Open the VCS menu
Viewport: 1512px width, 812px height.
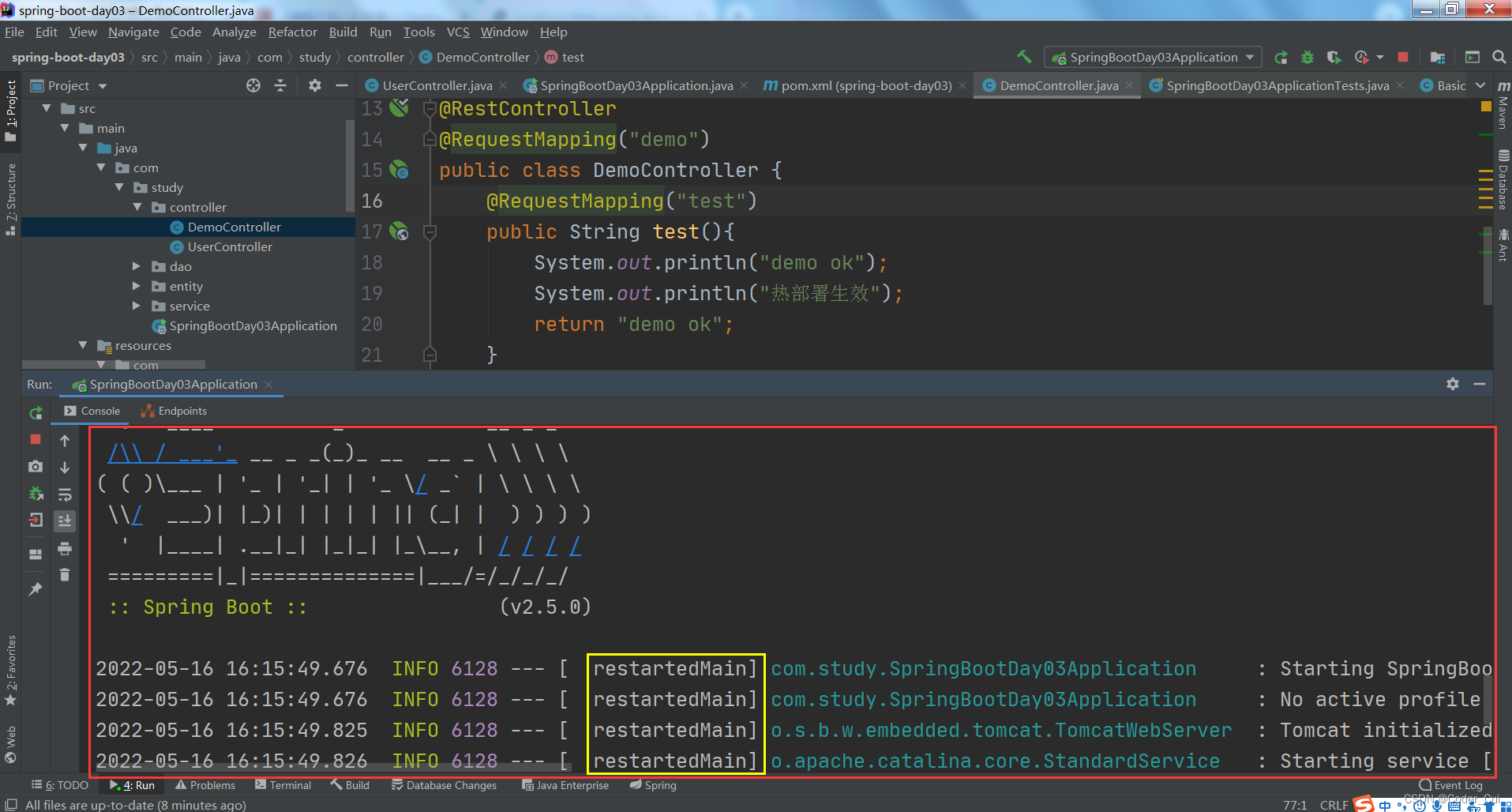tap(458, 32)
